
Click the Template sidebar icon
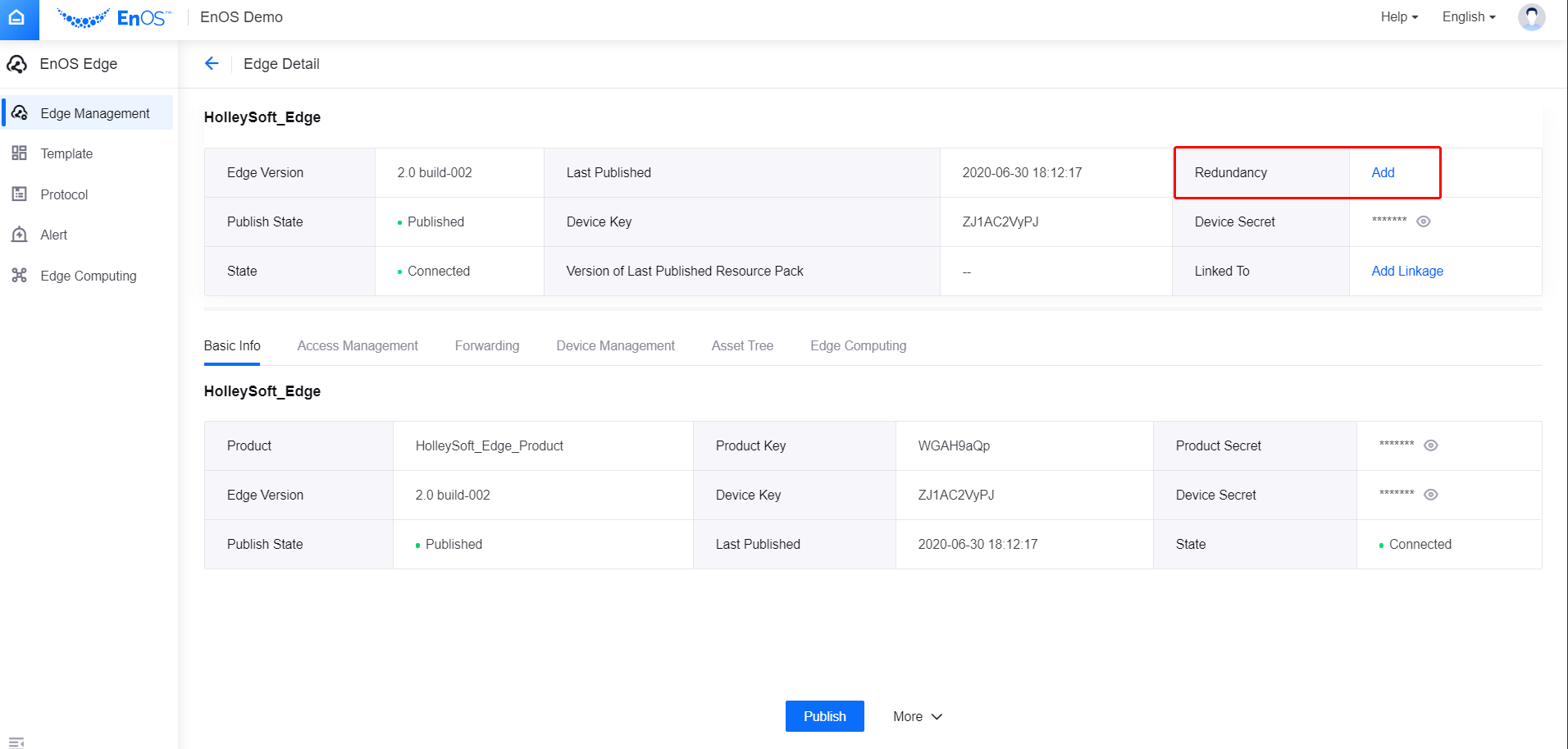pos(20,153)
